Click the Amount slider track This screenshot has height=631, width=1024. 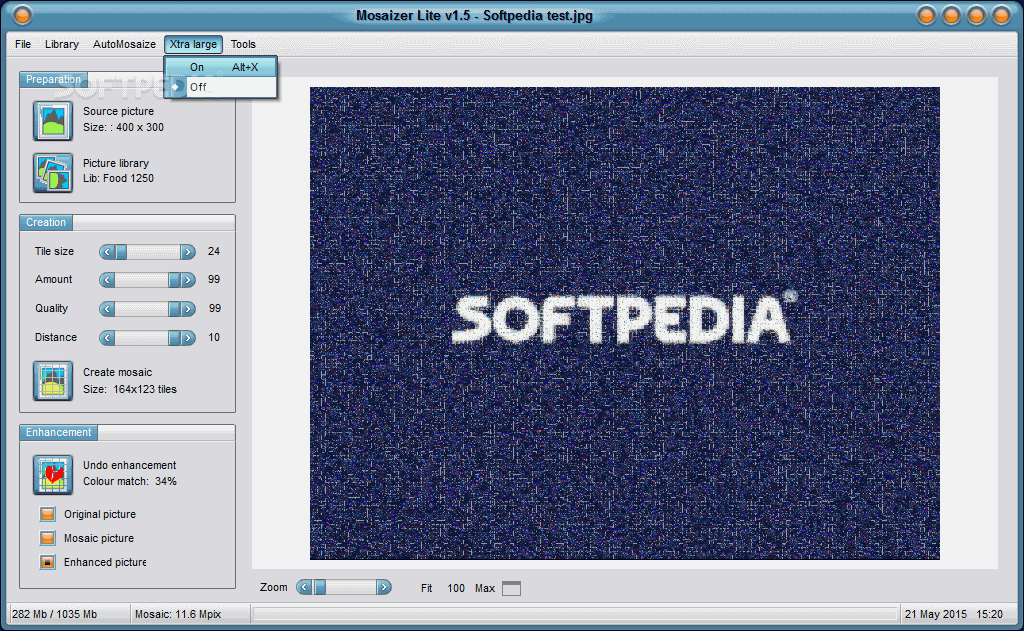pyautogui.click(x=148, y=280)
